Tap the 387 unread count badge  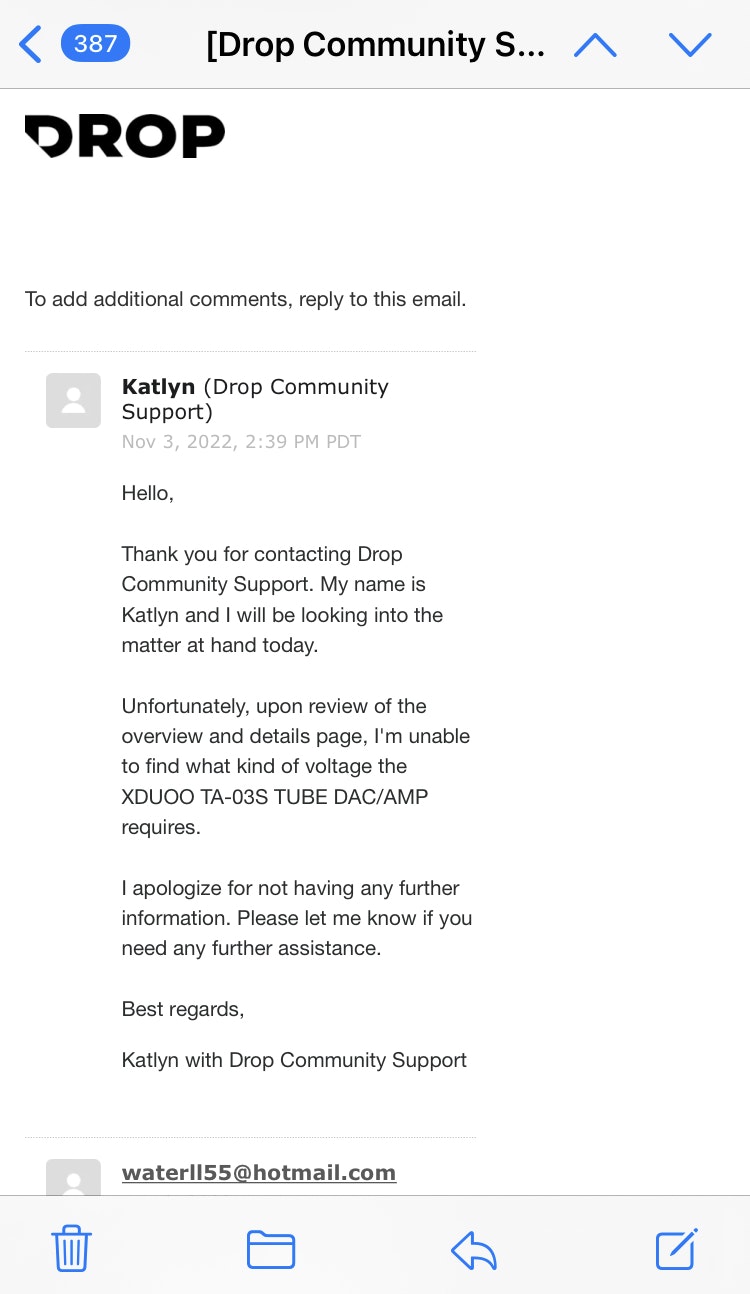pos(95,44)
